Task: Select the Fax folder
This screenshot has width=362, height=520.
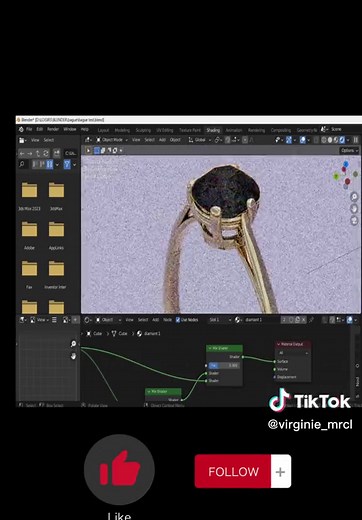Action: [29, 275]
